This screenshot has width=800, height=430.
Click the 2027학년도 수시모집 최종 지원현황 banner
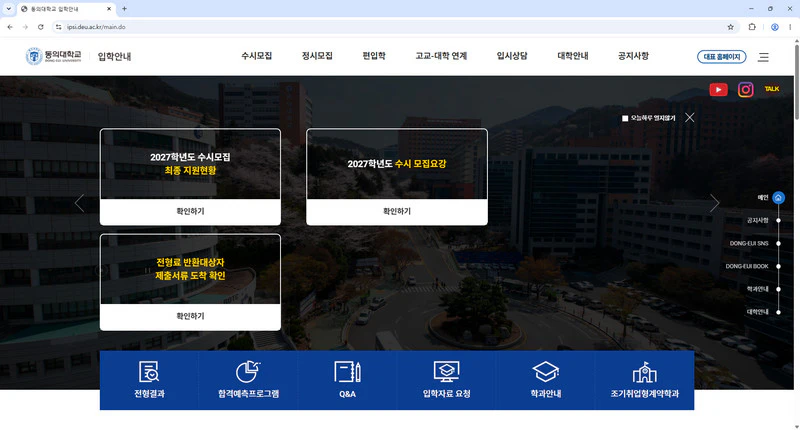tap(190, 164)
